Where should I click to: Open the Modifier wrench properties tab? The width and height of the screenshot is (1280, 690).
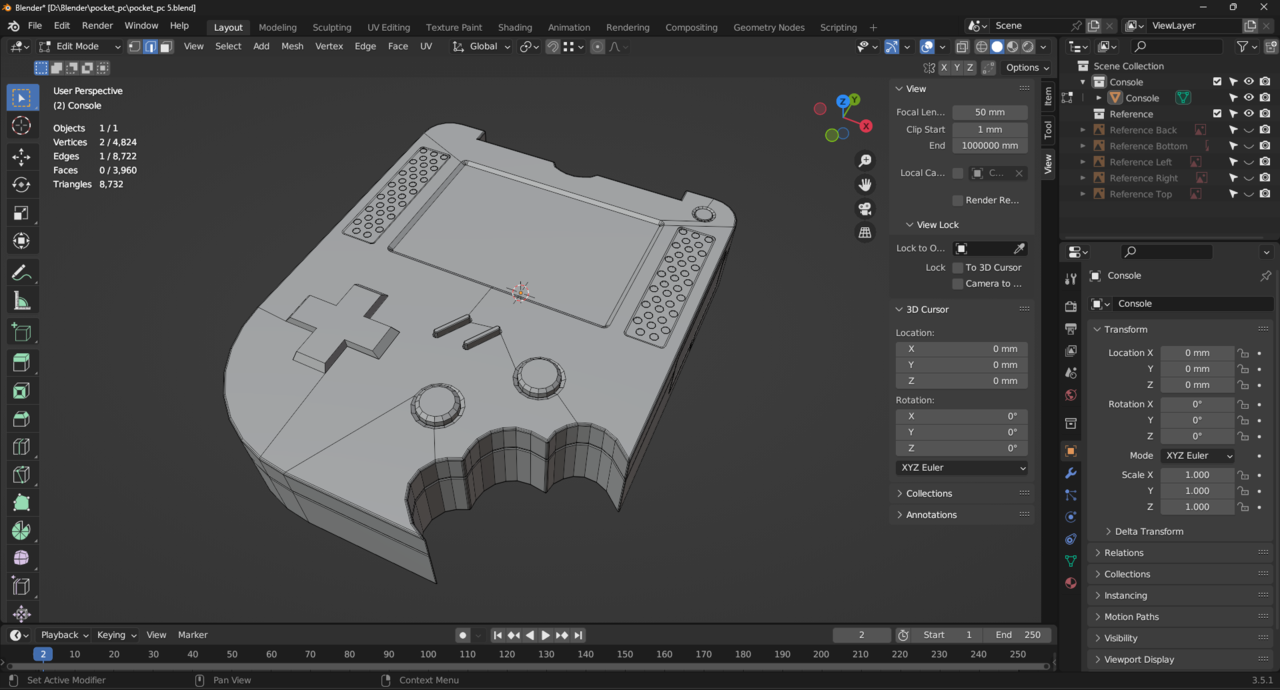1071,473
